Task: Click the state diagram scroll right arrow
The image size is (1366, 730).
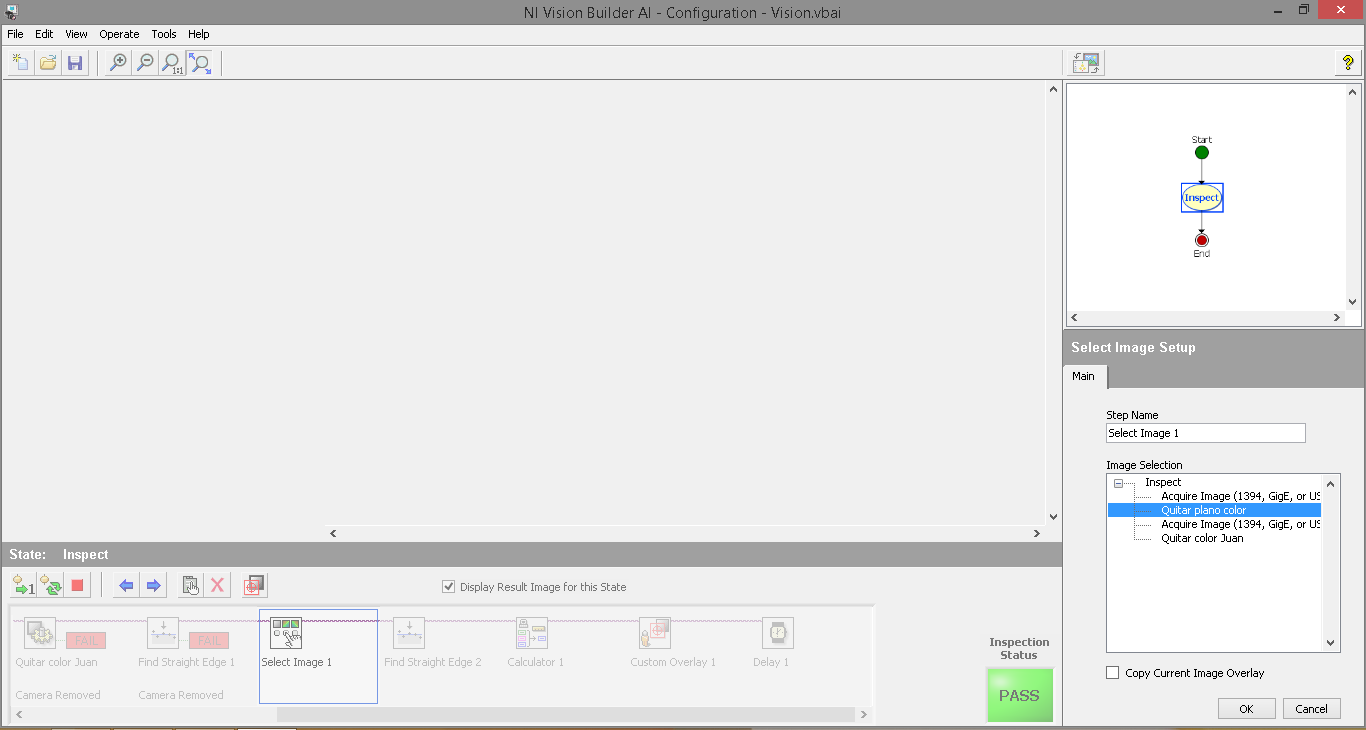Action: coord(1337,318)
